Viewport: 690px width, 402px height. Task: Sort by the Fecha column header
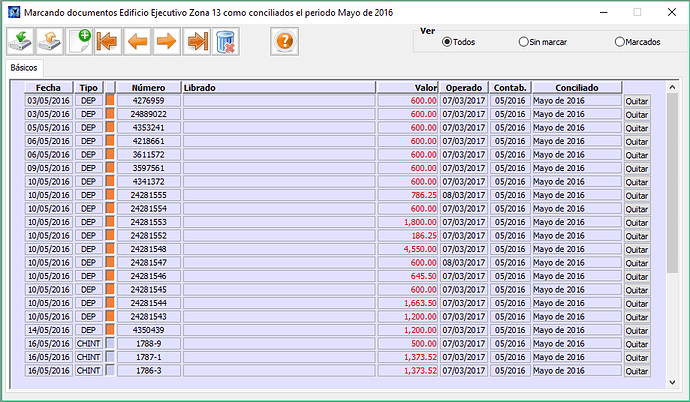pos(47,88)
